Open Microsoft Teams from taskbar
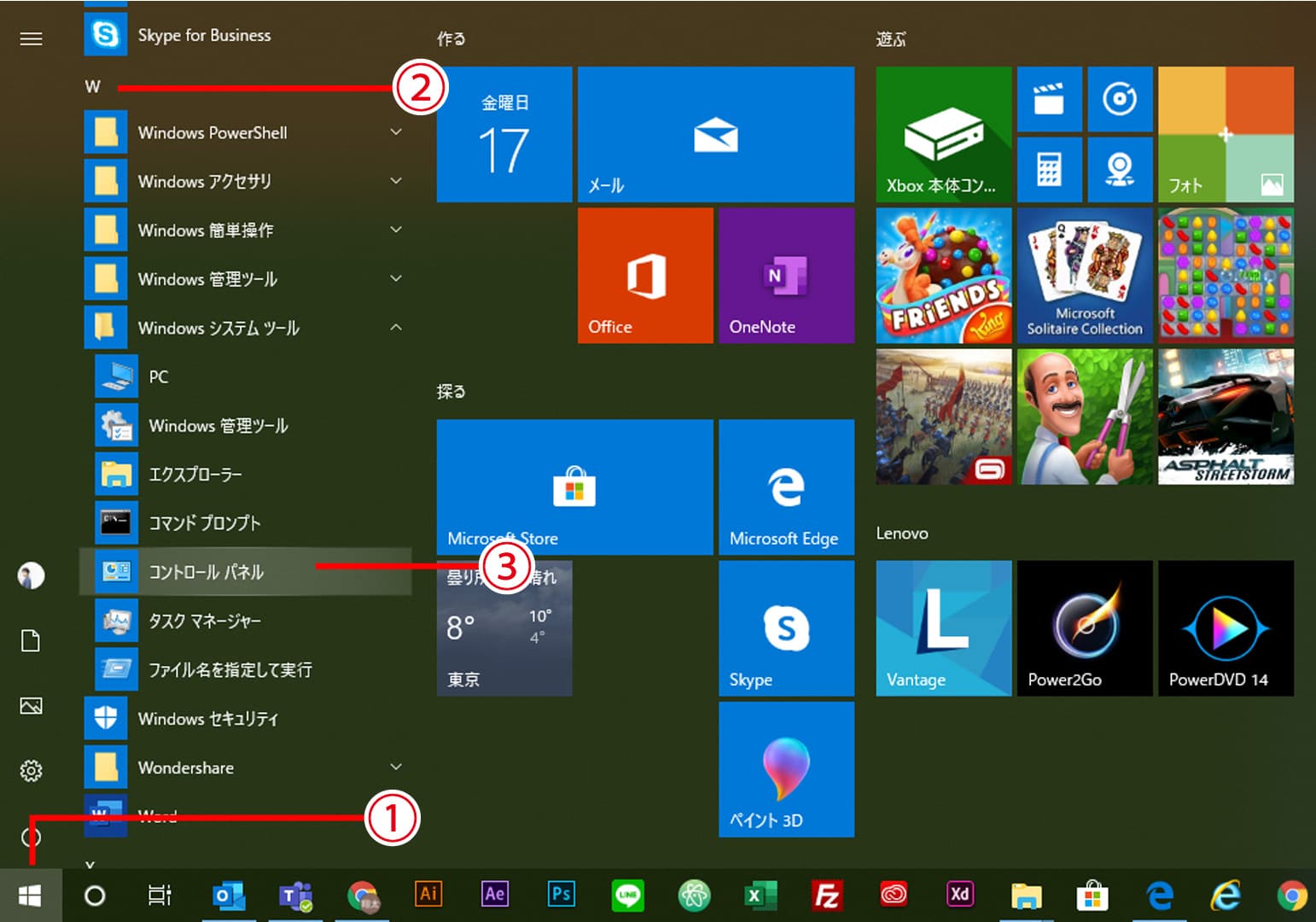The width and height of the screenshot is (1316, 922). pyautogui.click(x=295, y=896)
